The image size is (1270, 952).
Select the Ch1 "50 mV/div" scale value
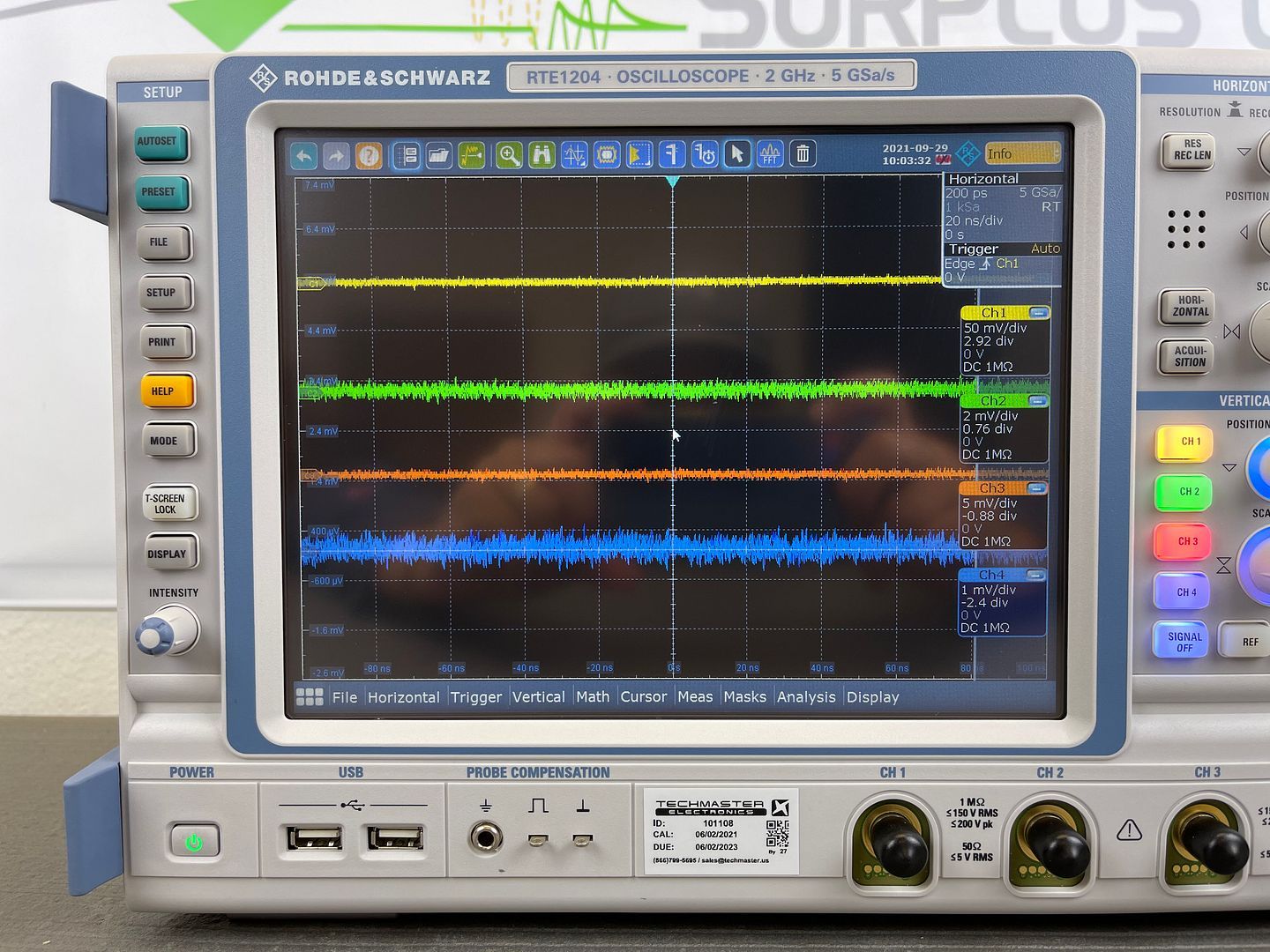click(996, 328)
